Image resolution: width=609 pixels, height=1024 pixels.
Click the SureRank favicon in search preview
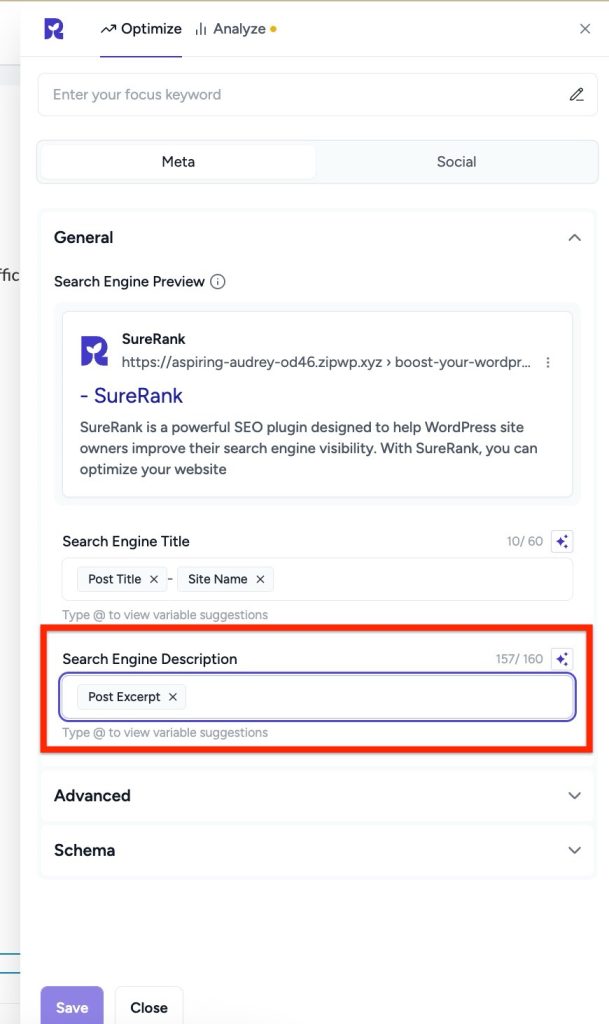(94, 350)
